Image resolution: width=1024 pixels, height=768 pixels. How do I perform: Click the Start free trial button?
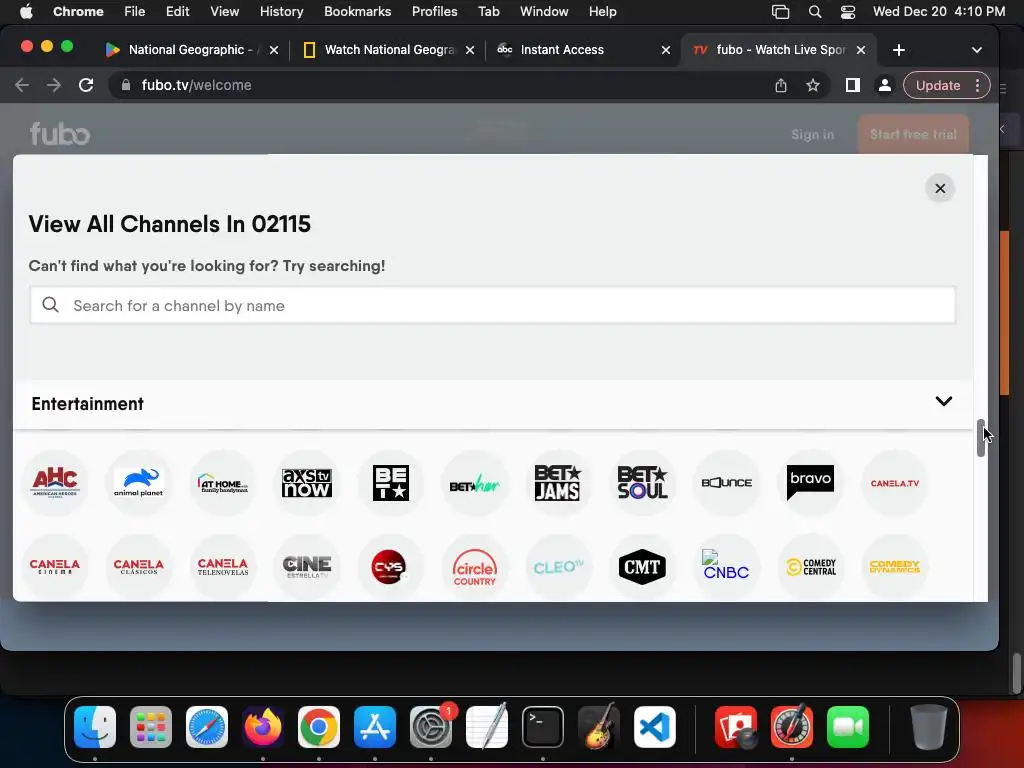coord(913,135)
